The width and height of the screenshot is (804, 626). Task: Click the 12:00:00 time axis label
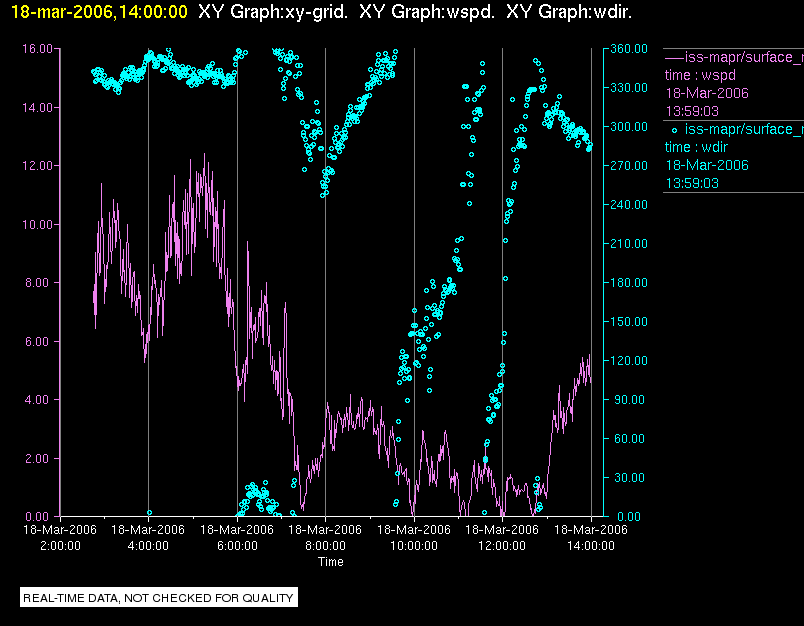pyautogui.click(x=502, y=546)
